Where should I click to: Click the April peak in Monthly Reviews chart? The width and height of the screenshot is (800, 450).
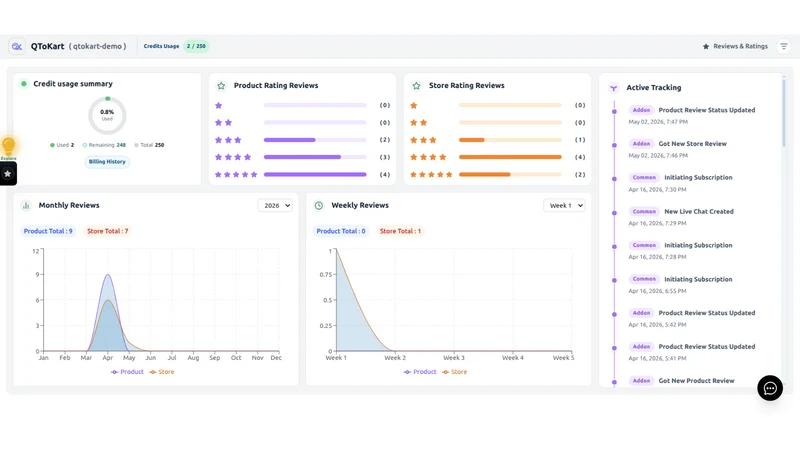tap(108, 275)
